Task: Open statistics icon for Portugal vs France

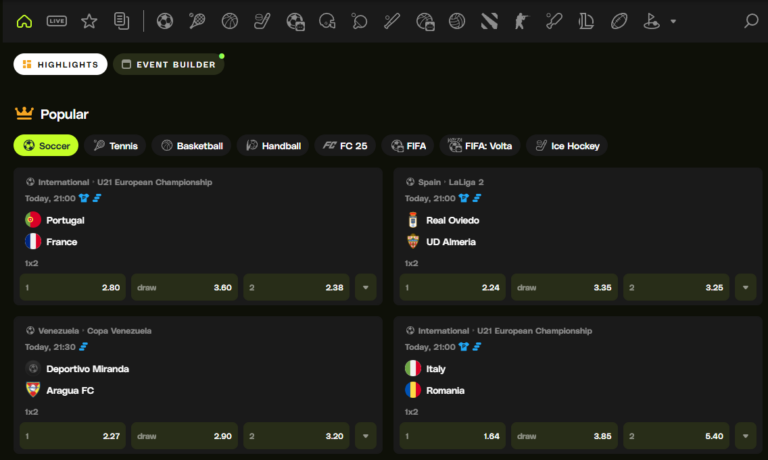Action: pos(97,198)
